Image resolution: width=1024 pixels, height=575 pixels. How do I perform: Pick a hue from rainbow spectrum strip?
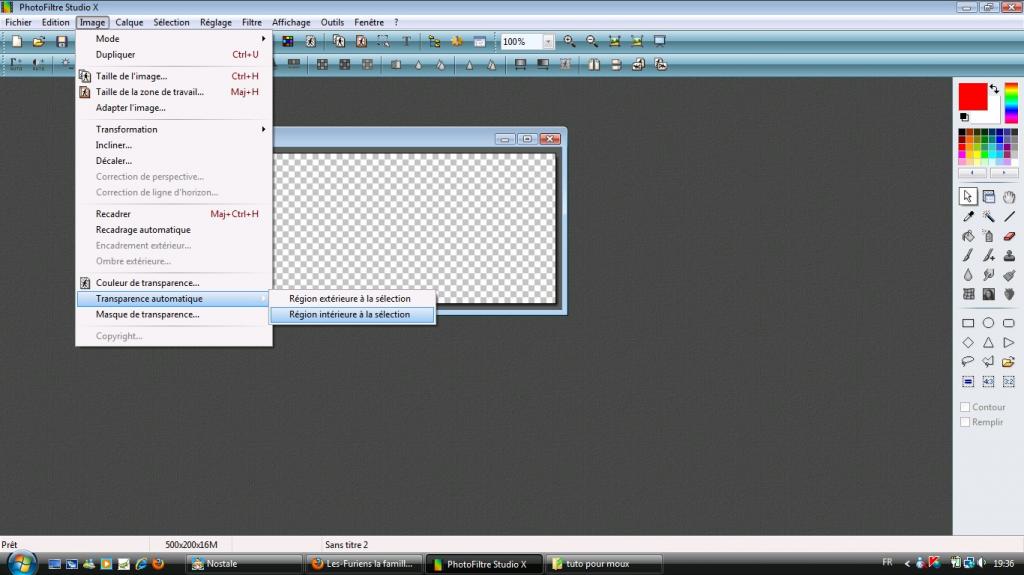(1011, 103)
